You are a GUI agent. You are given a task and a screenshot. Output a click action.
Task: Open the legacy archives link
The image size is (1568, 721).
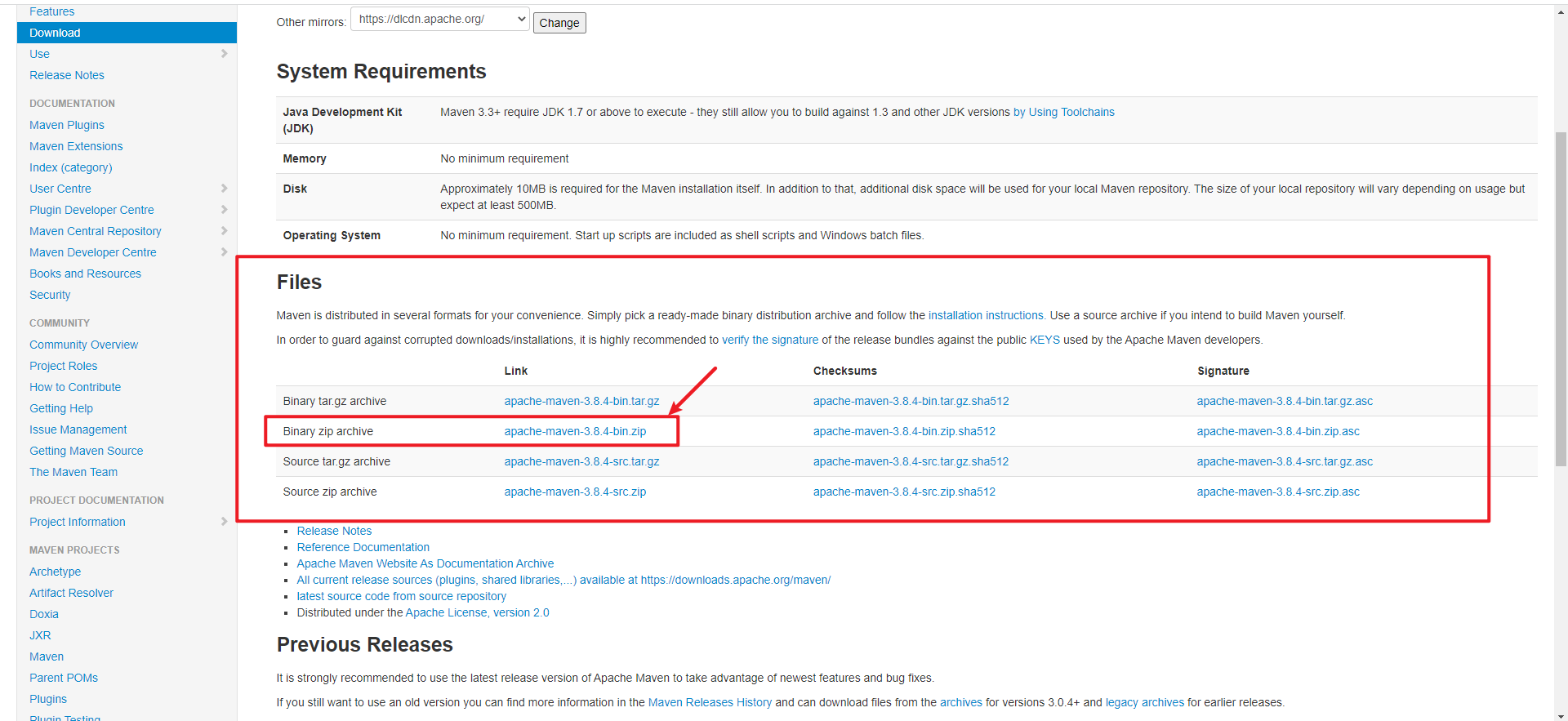[1144, 702]
